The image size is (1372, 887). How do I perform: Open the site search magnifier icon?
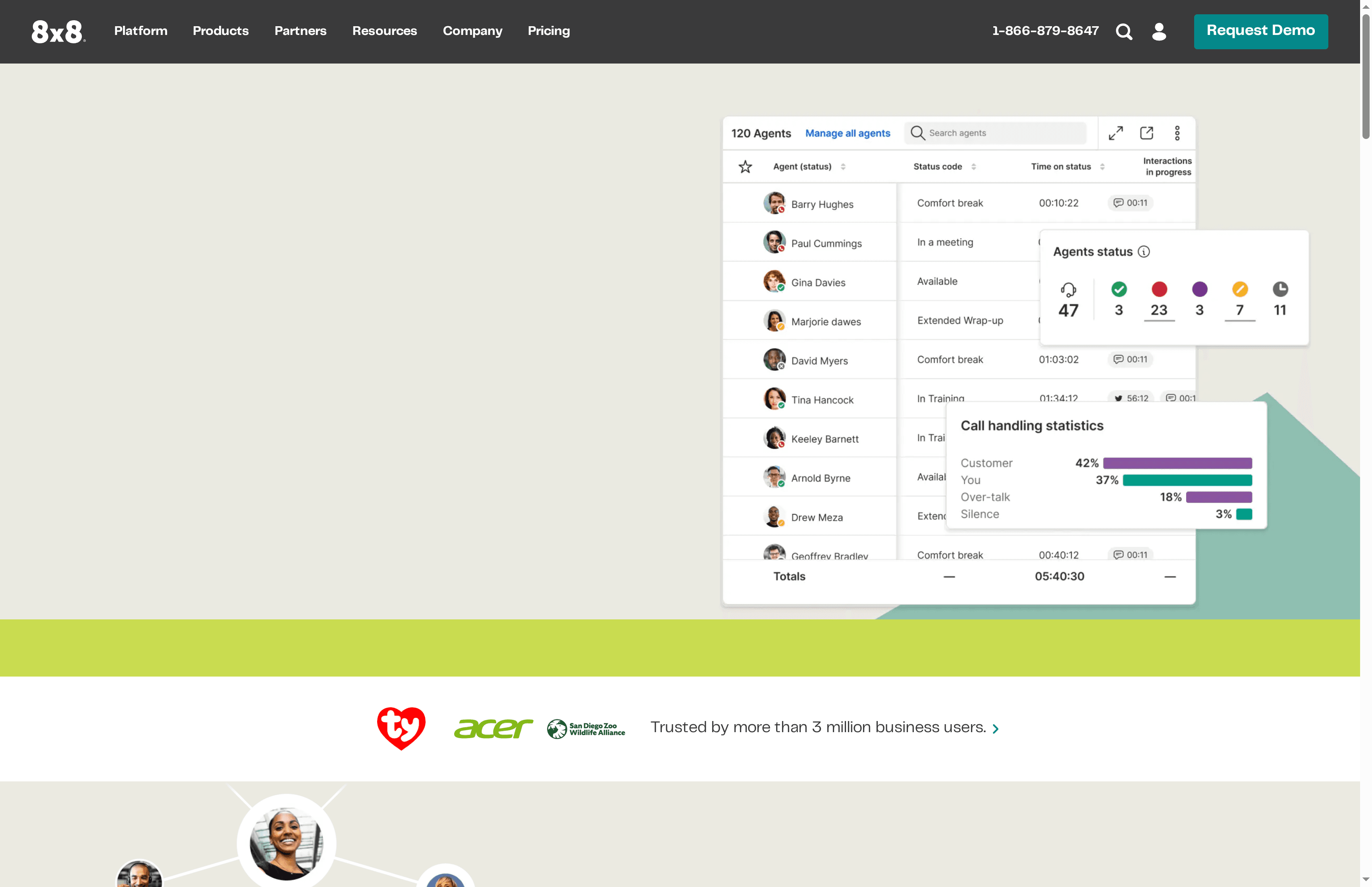pyautogui.click(x=1123, y=32)
